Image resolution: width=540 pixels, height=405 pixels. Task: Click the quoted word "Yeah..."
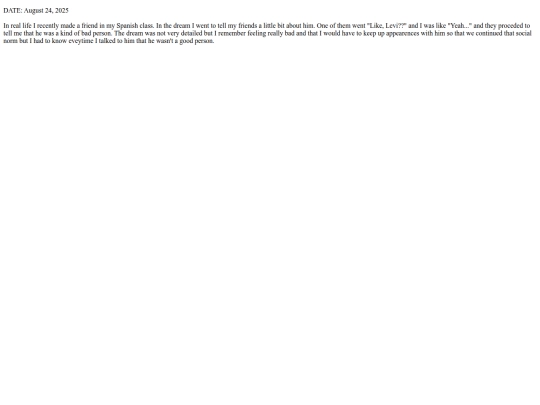(x=460, y=25)
